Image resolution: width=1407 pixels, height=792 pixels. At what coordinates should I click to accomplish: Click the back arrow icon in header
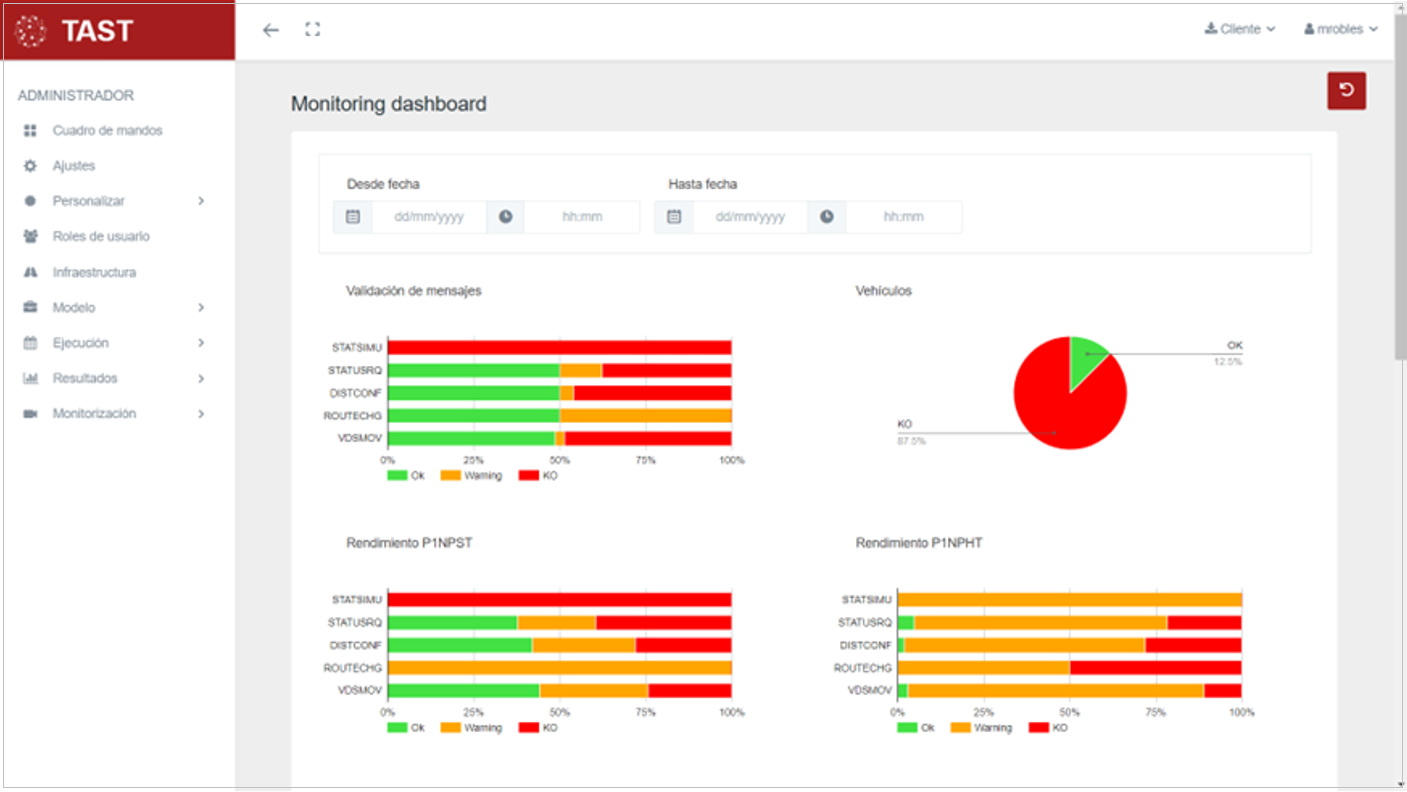271,30
